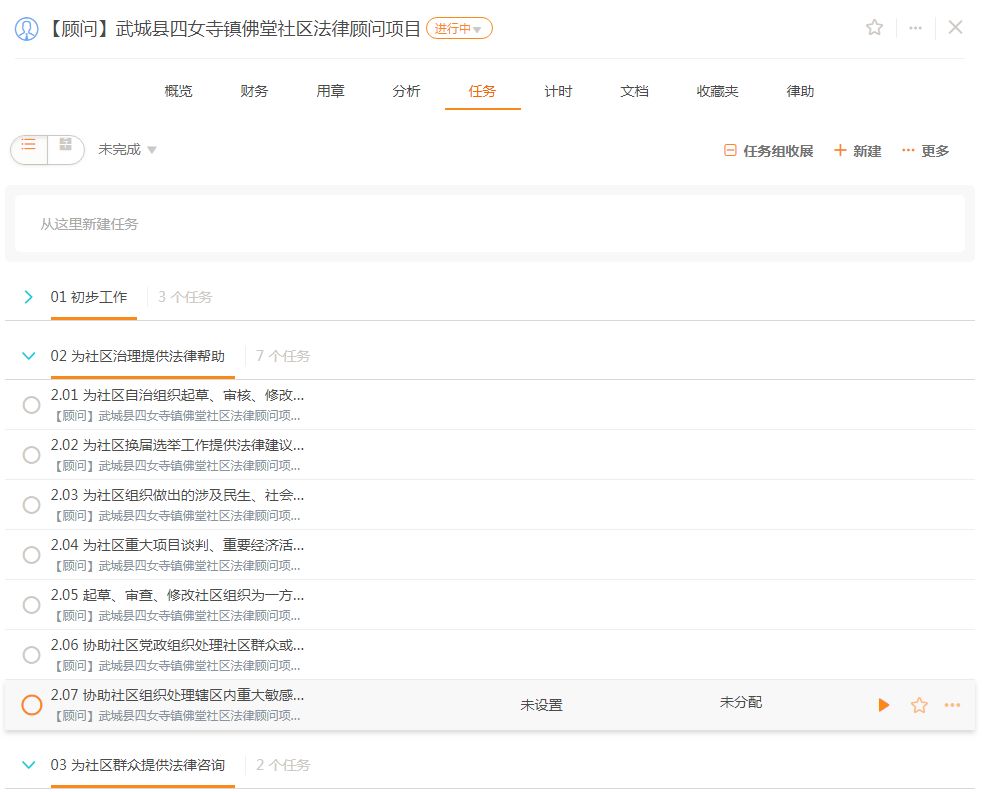Mark task 2.05 as complete
Image resolution: width=983 pixels, height=792 pixels.
(x=31, y=605)
